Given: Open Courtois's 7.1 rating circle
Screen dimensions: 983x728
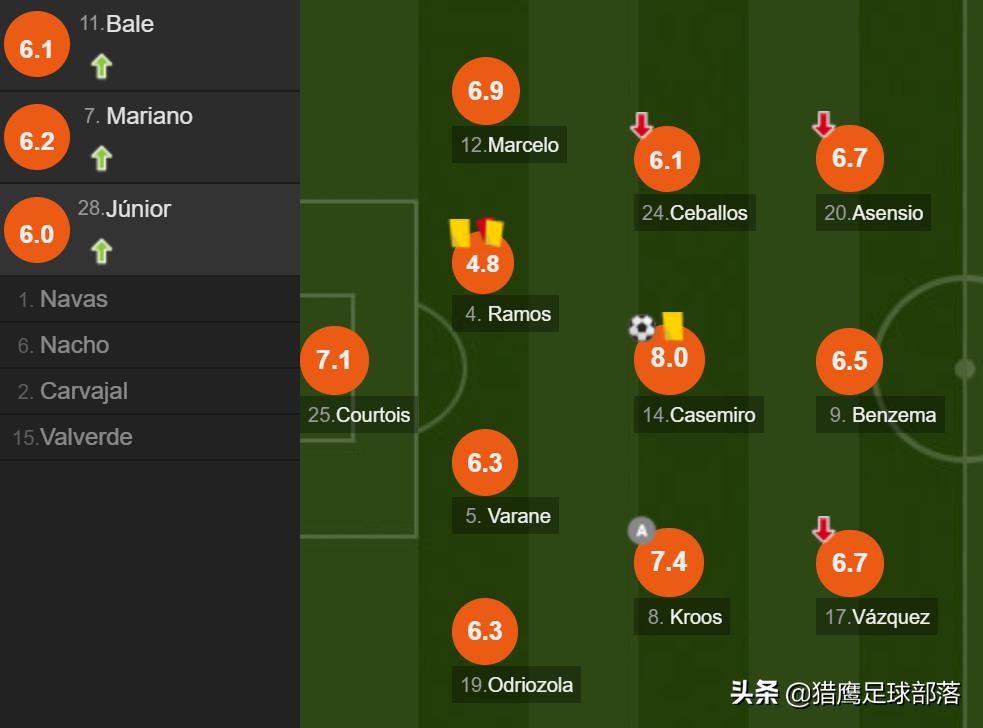Looking at the screenshot, I should 334,360.
